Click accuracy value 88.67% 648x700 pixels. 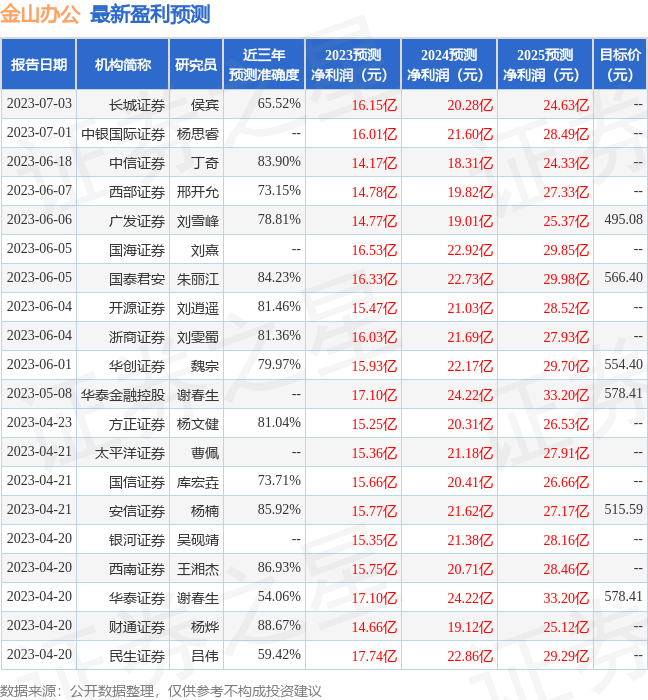[279, 626]
